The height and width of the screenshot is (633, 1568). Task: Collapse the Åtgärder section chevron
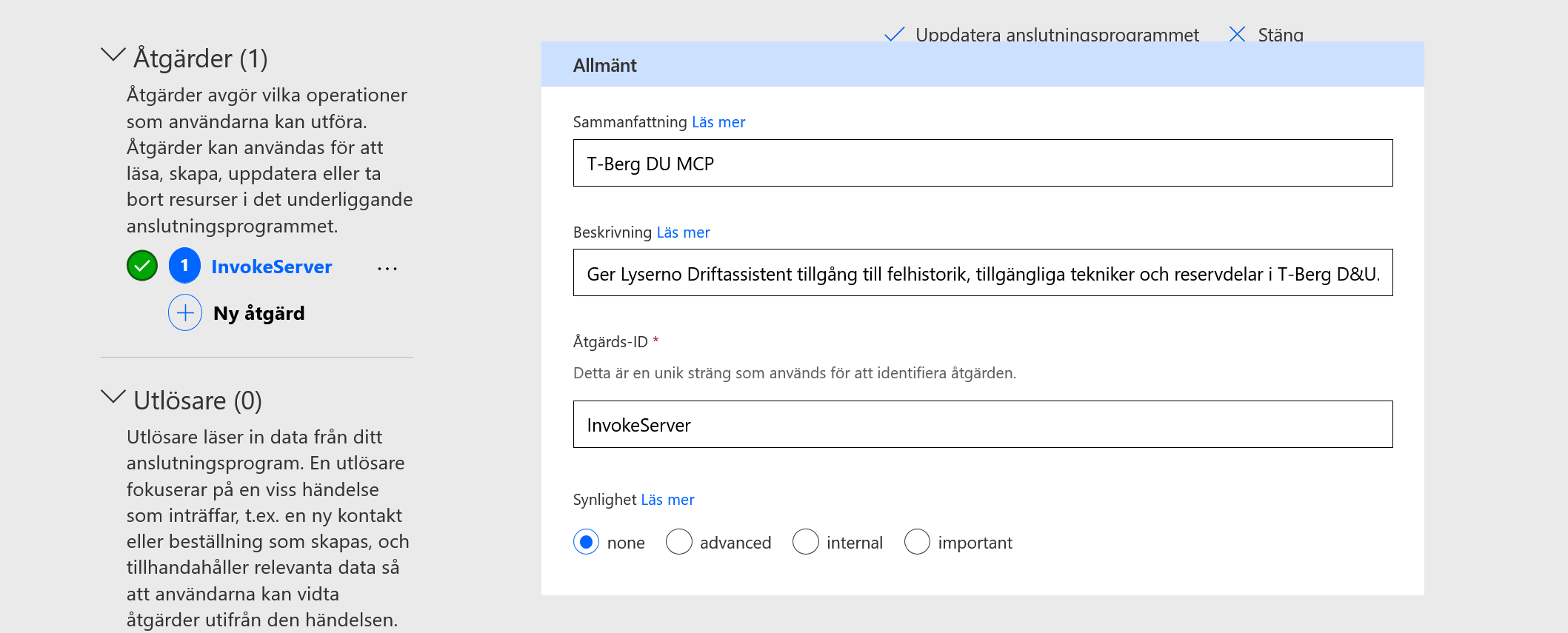coord(113,55)
